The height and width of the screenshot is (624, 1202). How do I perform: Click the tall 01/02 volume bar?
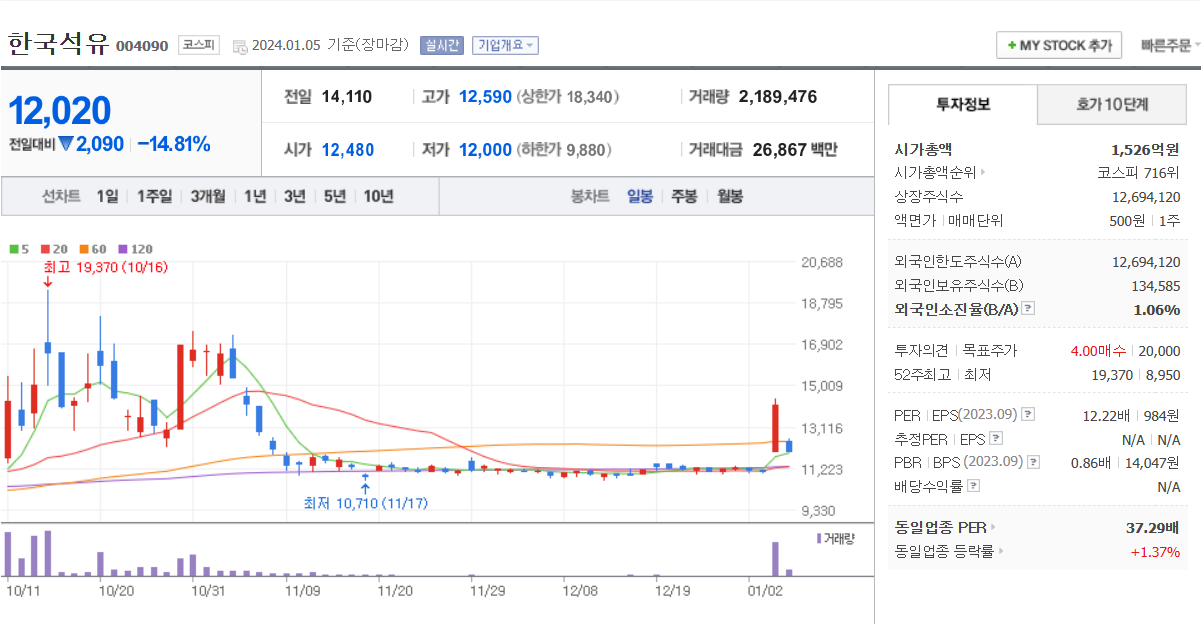click(x=775, y=559)
